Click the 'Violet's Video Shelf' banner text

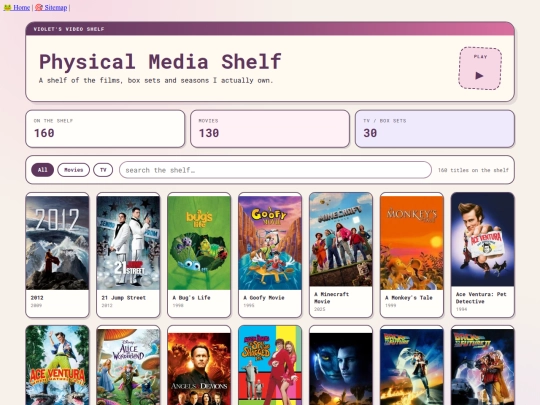(x=69, y=29)
